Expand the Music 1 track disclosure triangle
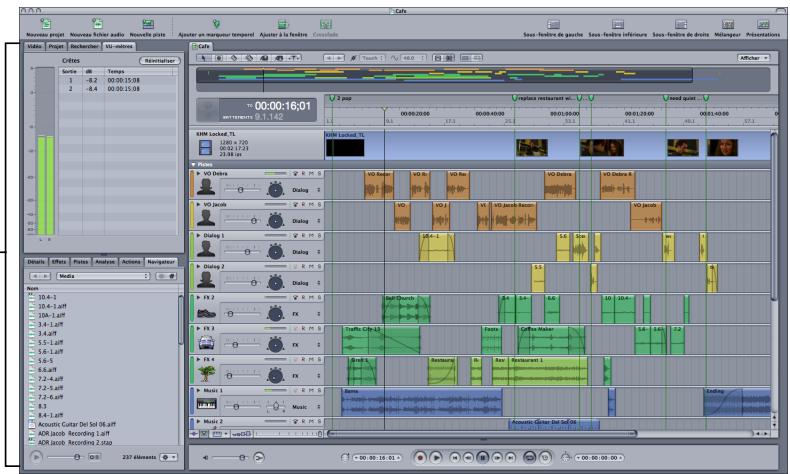 tap(199, 390)
